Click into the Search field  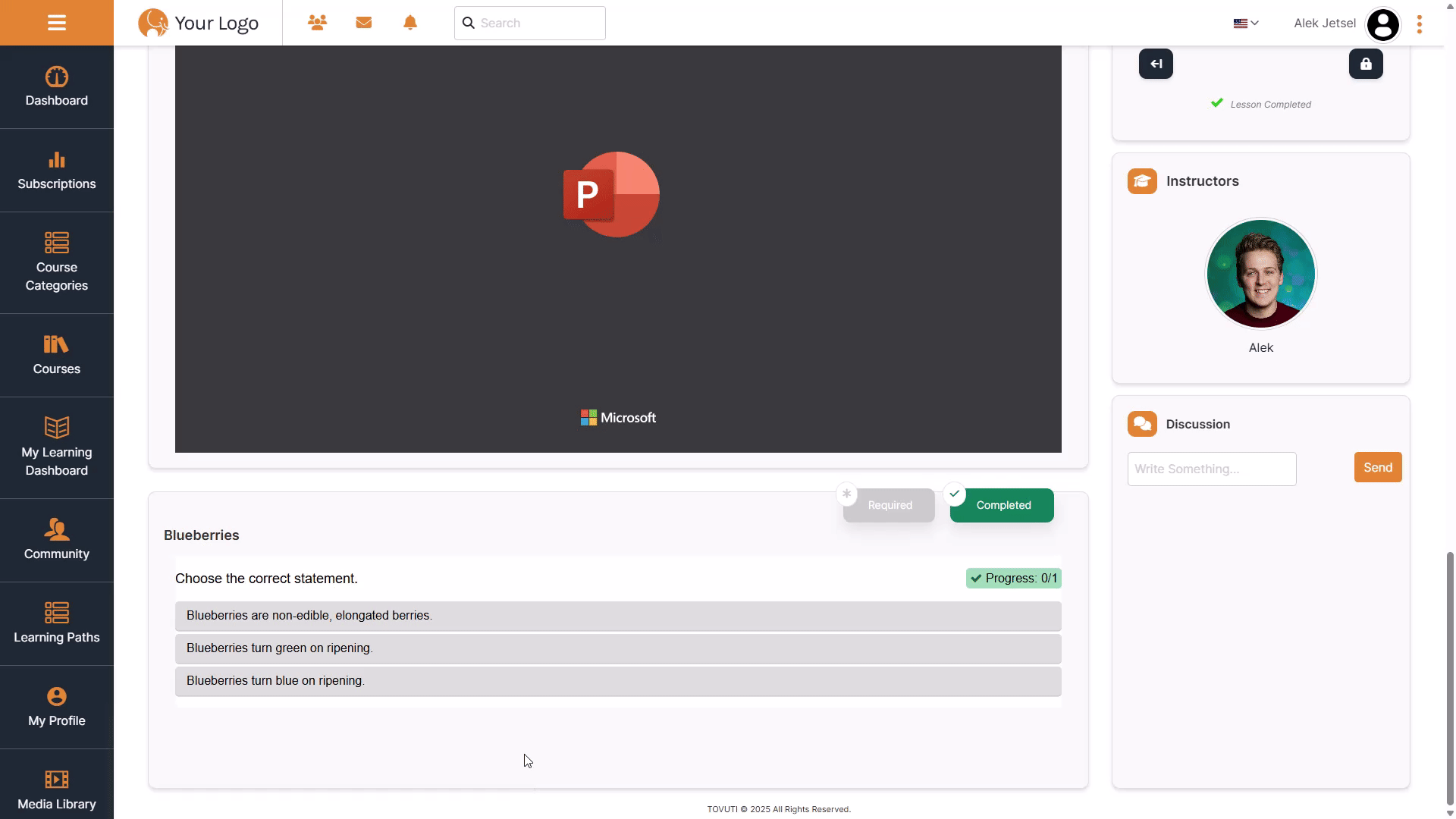tap(530, 23)
